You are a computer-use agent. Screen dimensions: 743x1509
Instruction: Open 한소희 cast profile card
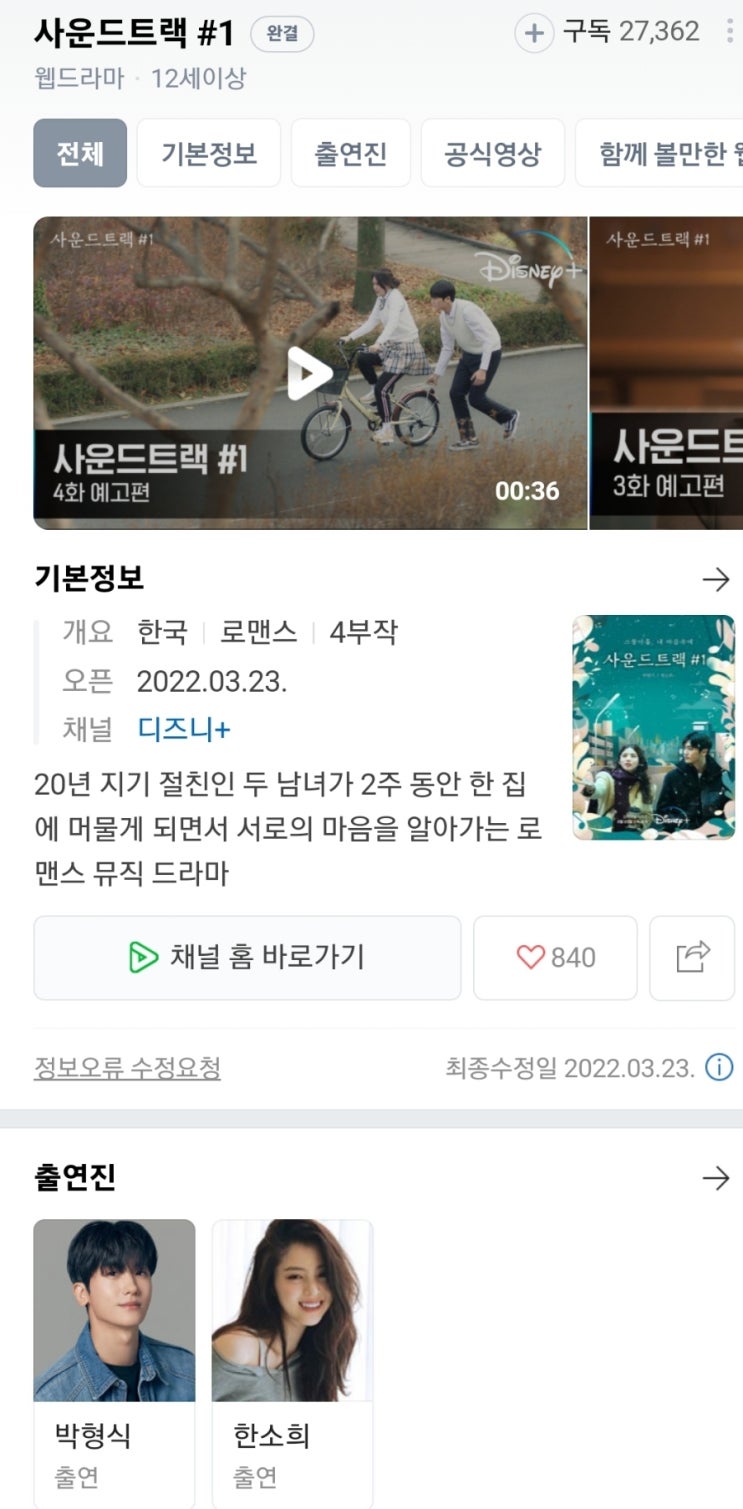pyautogui.click(x=292, y=1363)
